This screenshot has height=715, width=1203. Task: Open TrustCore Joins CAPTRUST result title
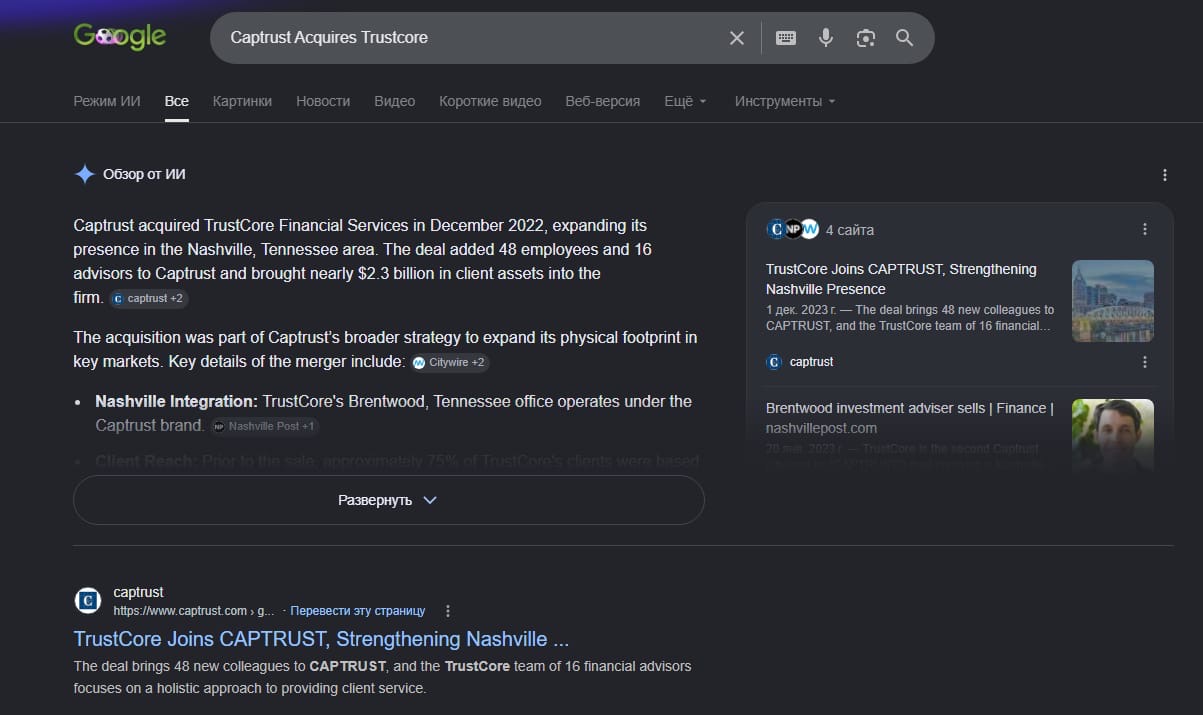(321, 639)
